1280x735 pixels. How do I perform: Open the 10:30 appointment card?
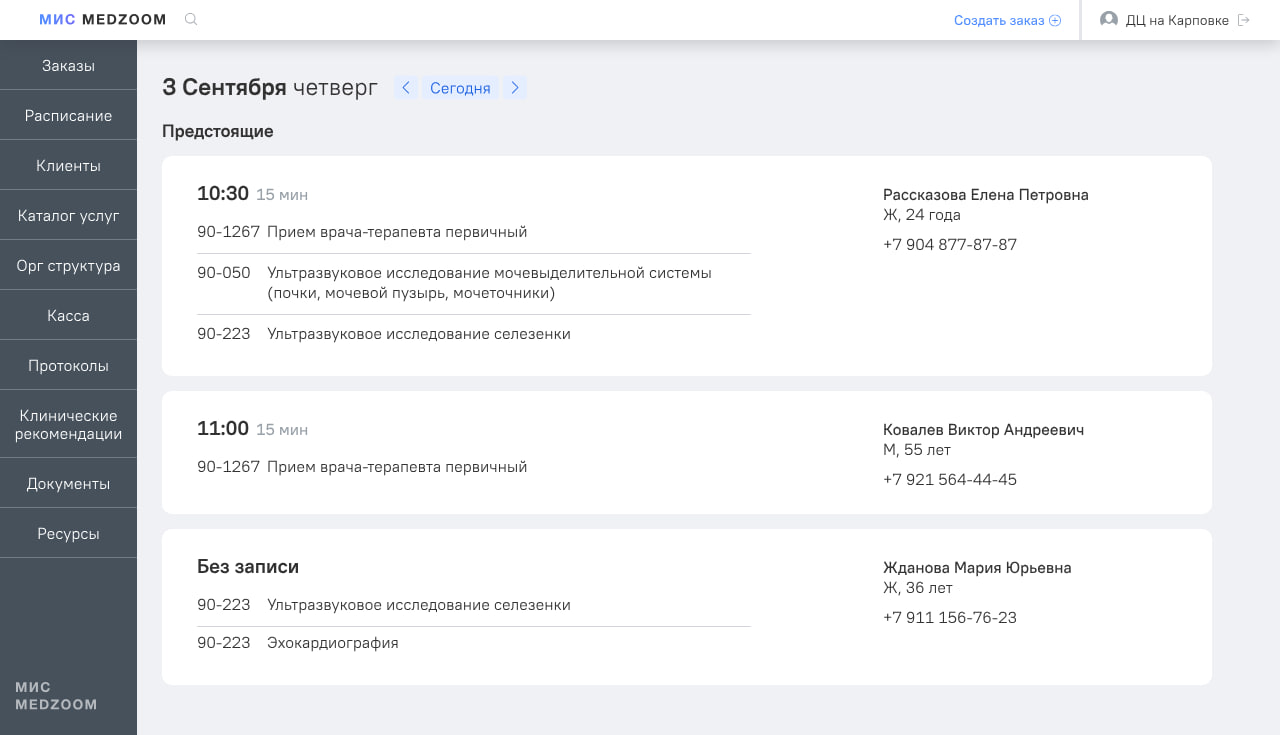click(x=686, y=265)
